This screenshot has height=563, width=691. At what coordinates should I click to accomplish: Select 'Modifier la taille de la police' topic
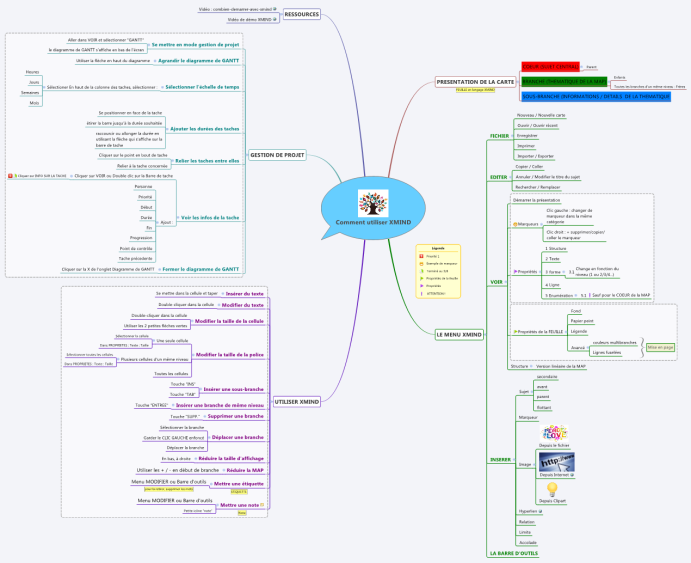pos(230,355)
